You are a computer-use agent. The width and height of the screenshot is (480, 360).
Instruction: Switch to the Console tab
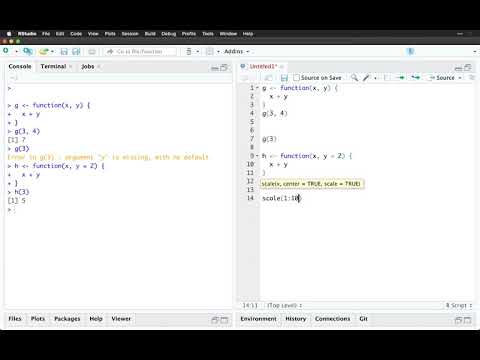pos(20,66)
